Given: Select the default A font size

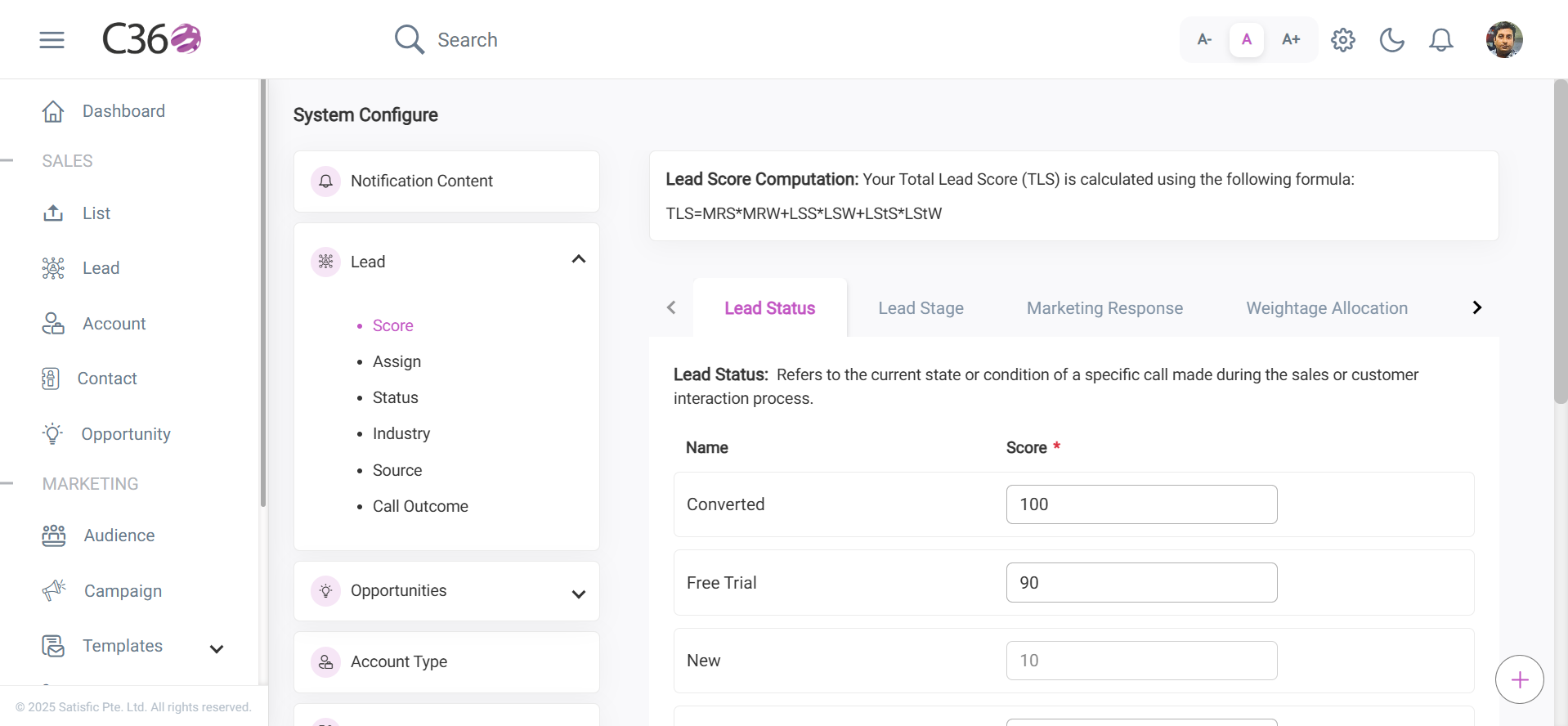Looking at the screenshot, I should (1247, 39).
